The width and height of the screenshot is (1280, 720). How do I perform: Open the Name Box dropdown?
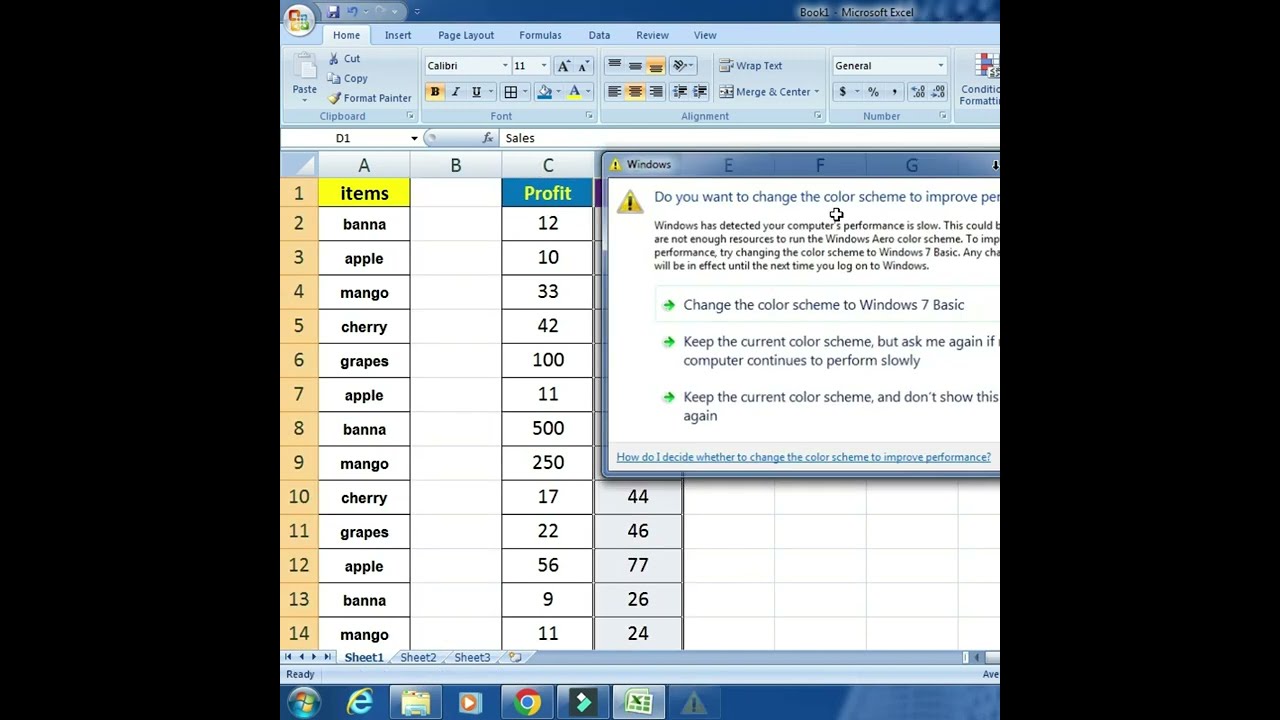tap(414, 138)
